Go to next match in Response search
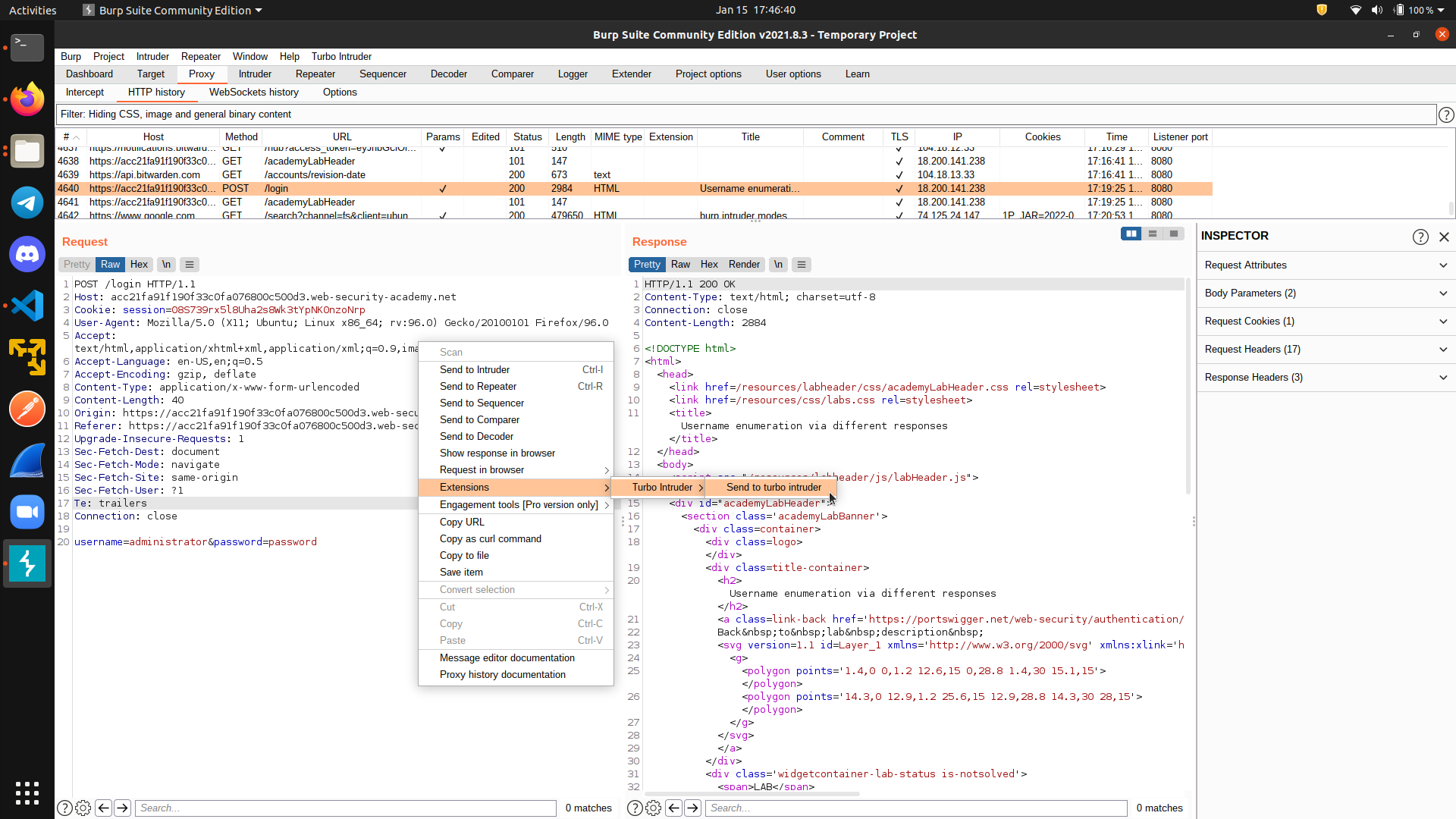 692,808
